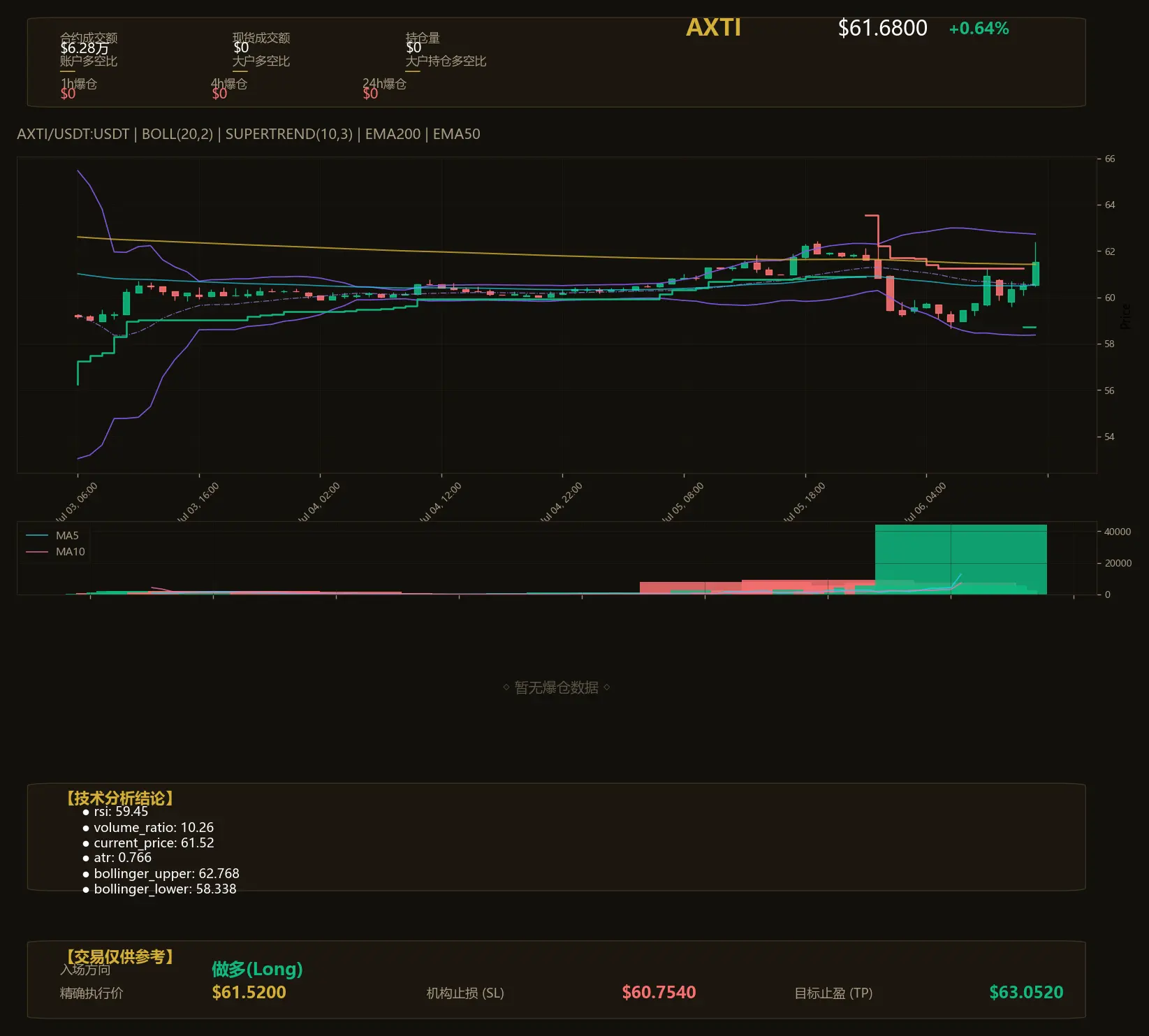This screenshot has width=1149, height=1036.
Task: Select the Jul 03, 16:00 time axis label
Action: pos(197,502)
